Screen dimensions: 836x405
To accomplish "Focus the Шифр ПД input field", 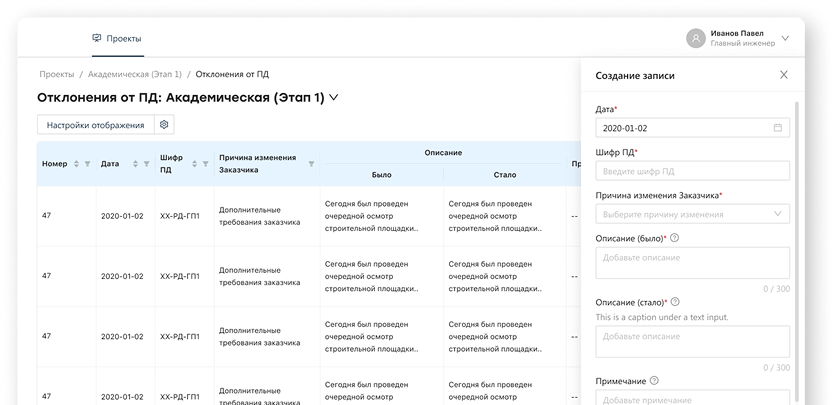I will tap(691, 171).
